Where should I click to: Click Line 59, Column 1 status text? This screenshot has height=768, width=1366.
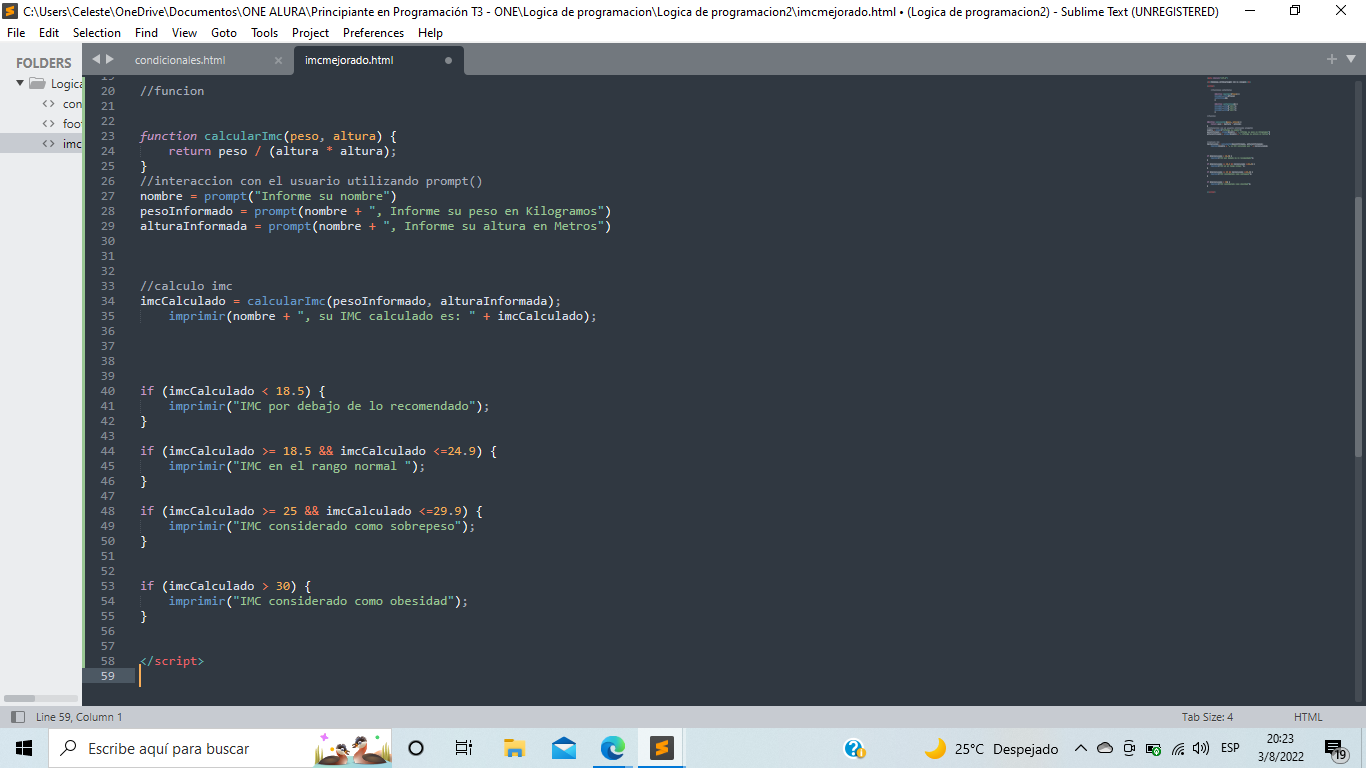click(x=79, y=717)
